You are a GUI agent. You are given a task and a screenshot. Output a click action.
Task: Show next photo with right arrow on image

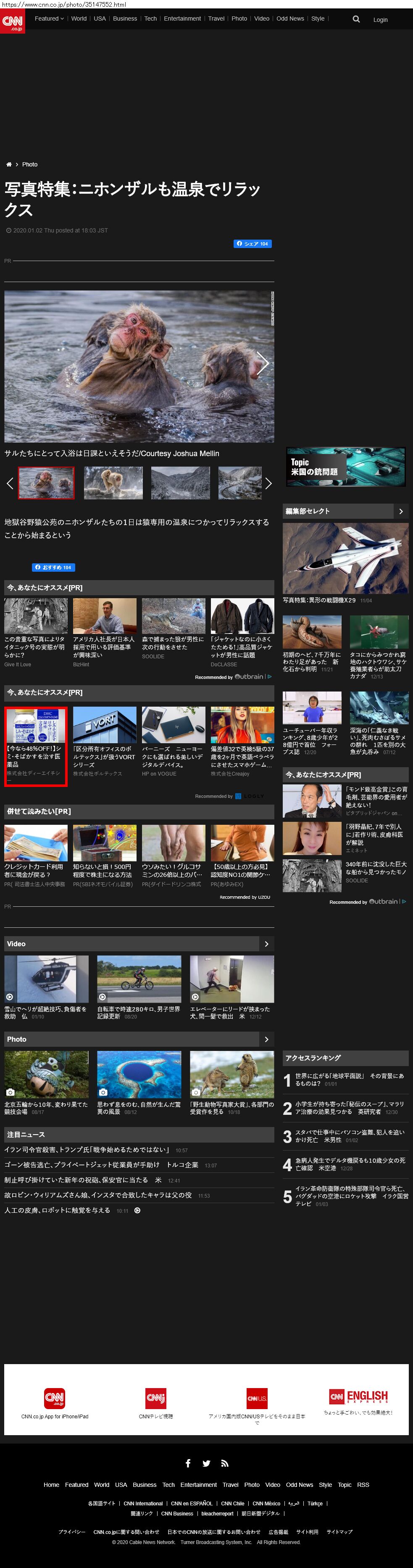point(263,363)
